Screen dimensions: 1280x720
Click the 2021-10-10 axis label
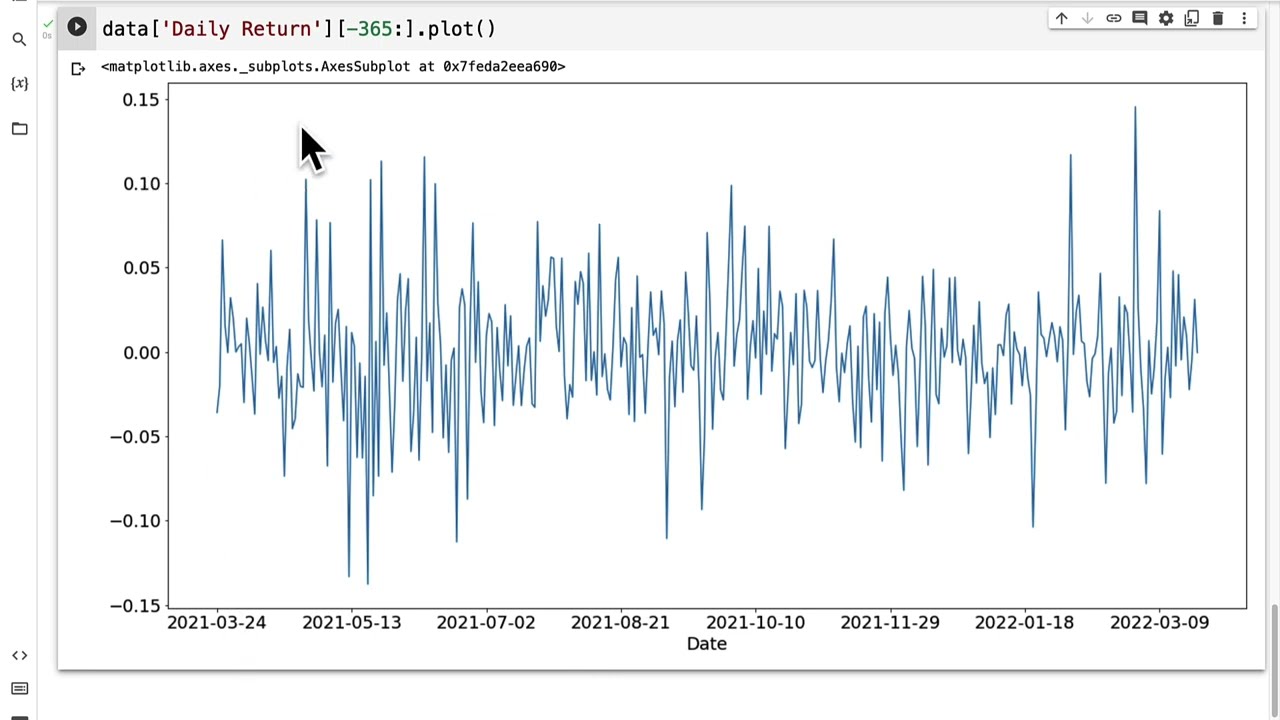pyautogui.click(x=755, y=622)
